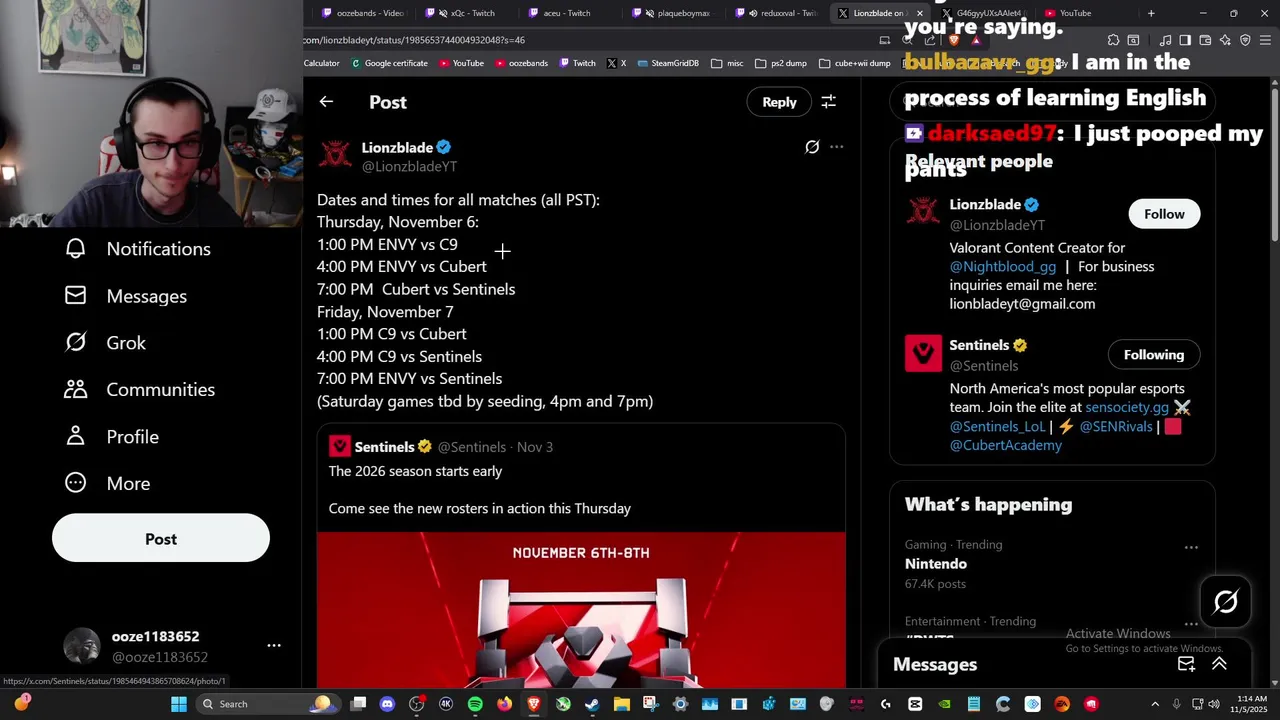The width and height of the screenshot is (1280, 720).
Task: Switch to the reduxxval Twitch tab
Action: tap(778, 13)
